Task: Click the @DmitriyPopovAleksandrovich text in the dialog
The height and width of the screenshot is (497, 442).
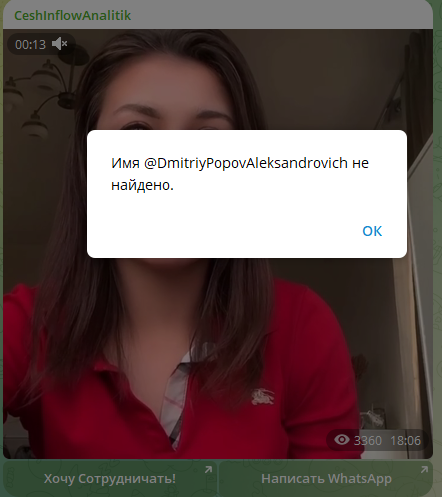Action: coord(246,163)
